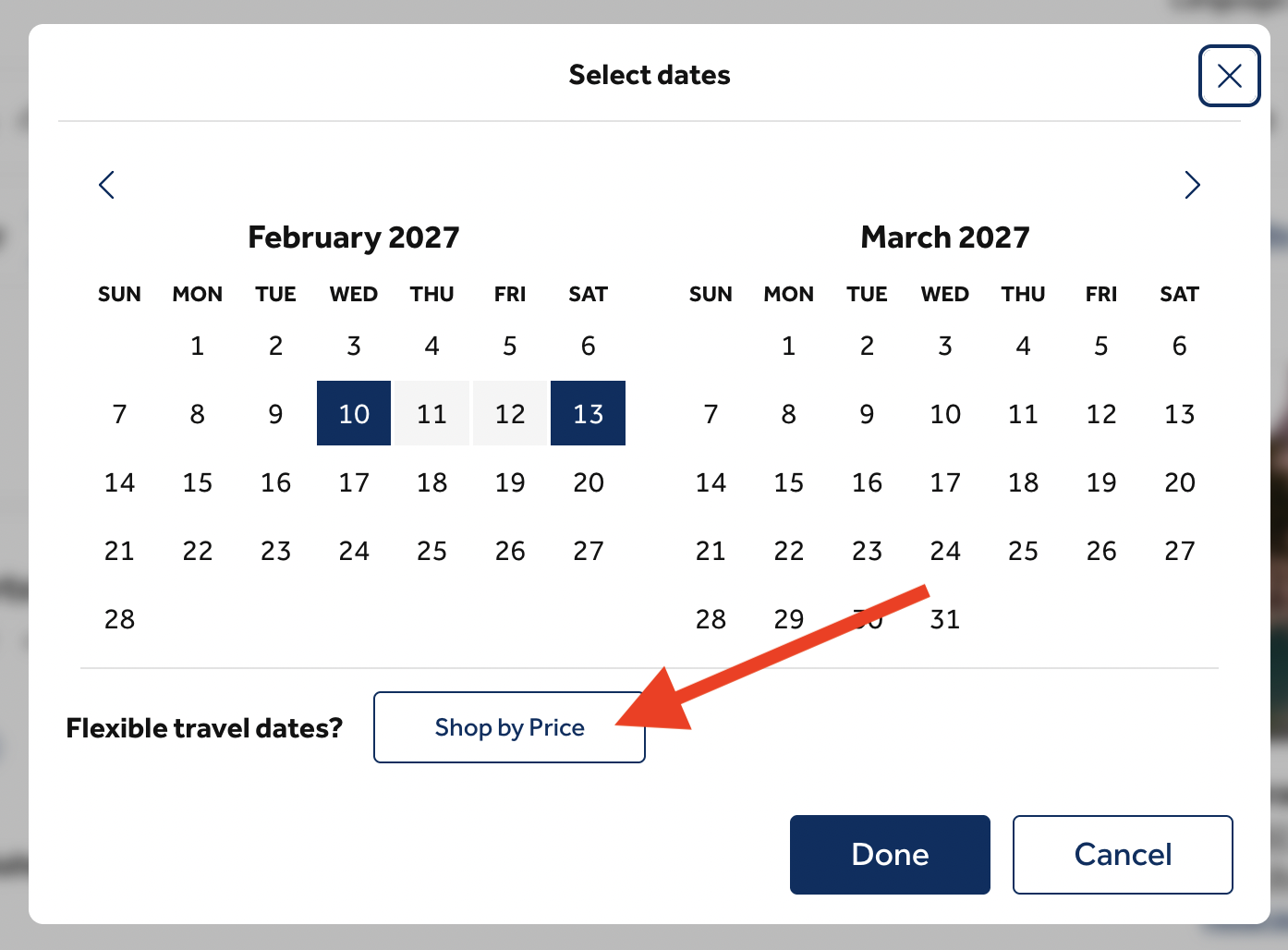This screenshot has width=1288, height=950.
Task: Select March 1 on the calendar
Action: click(x=788, y=346)
